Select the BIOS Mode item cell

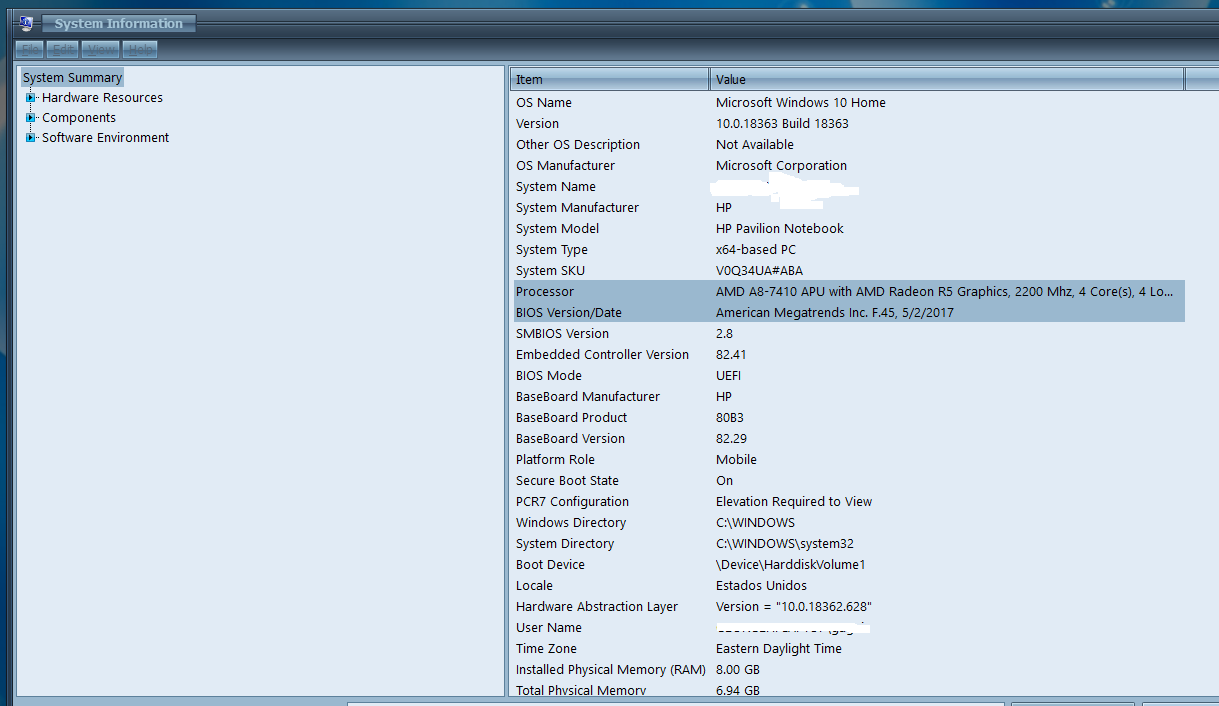pos(549,376)
